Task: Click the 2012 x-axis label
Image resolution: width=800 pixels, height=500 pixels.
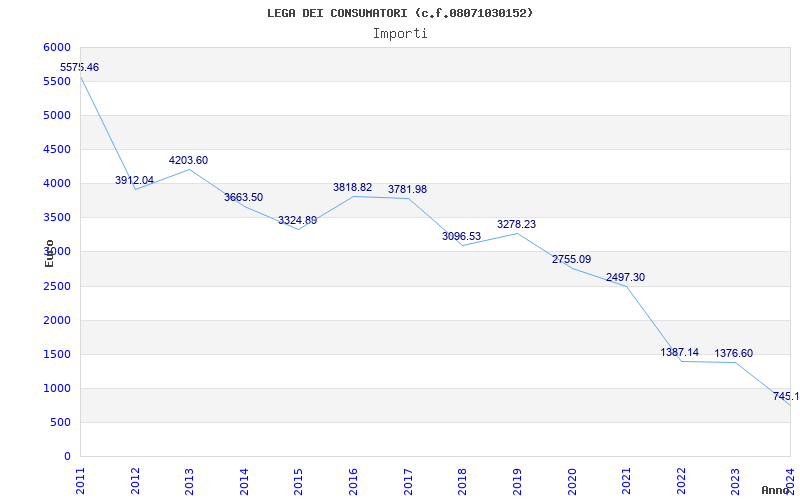Action: 135,481
